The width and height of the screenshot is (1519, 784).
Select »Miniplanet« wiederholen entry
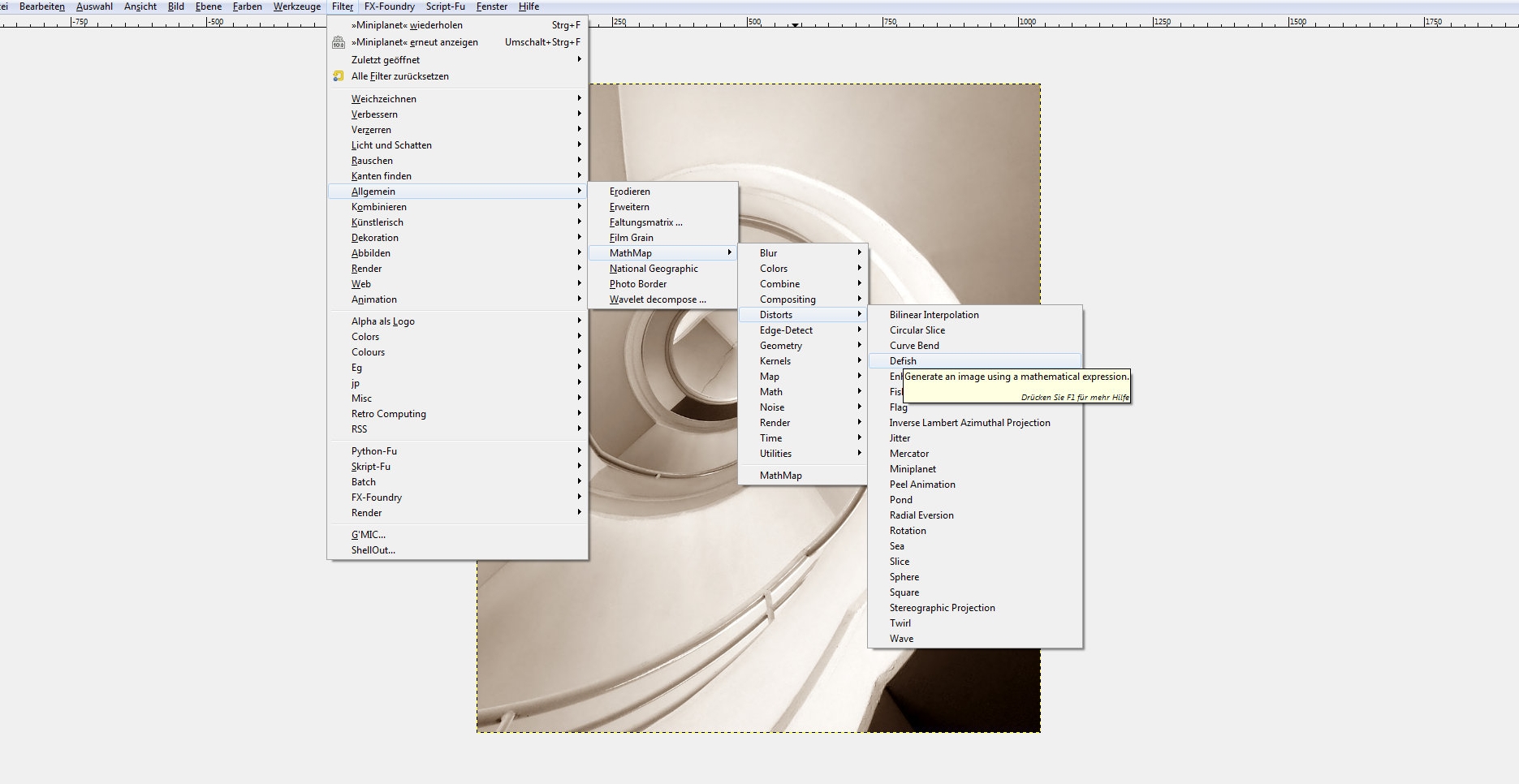(x=407, y=25)
